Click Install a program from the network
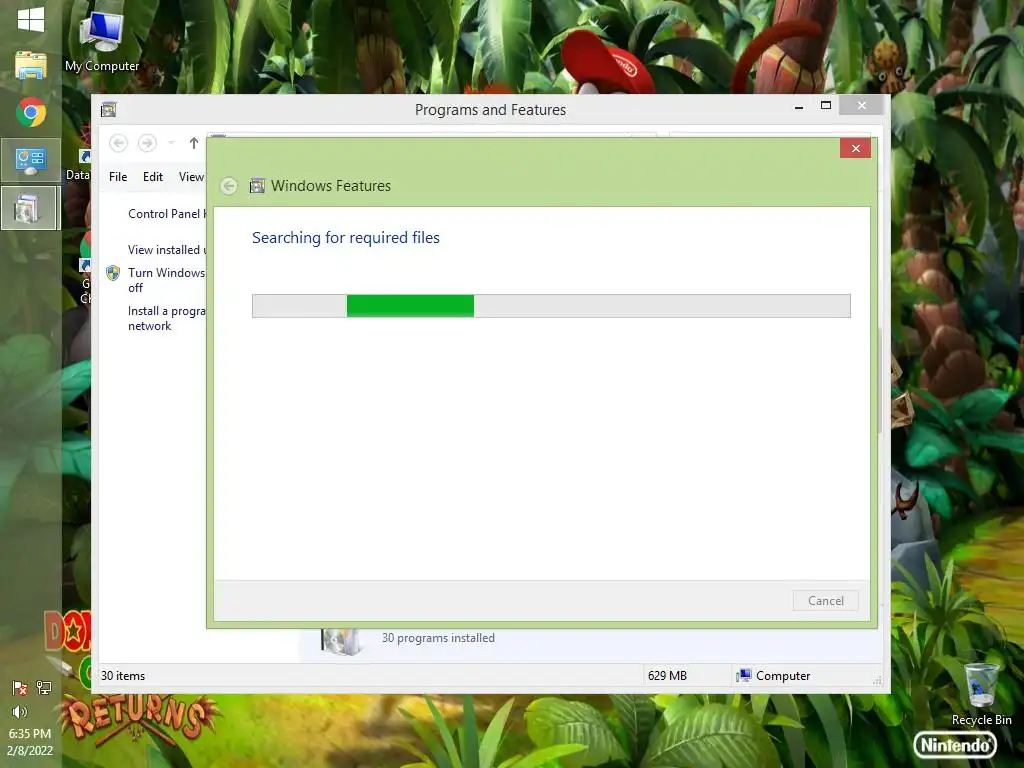 (167, 318)
